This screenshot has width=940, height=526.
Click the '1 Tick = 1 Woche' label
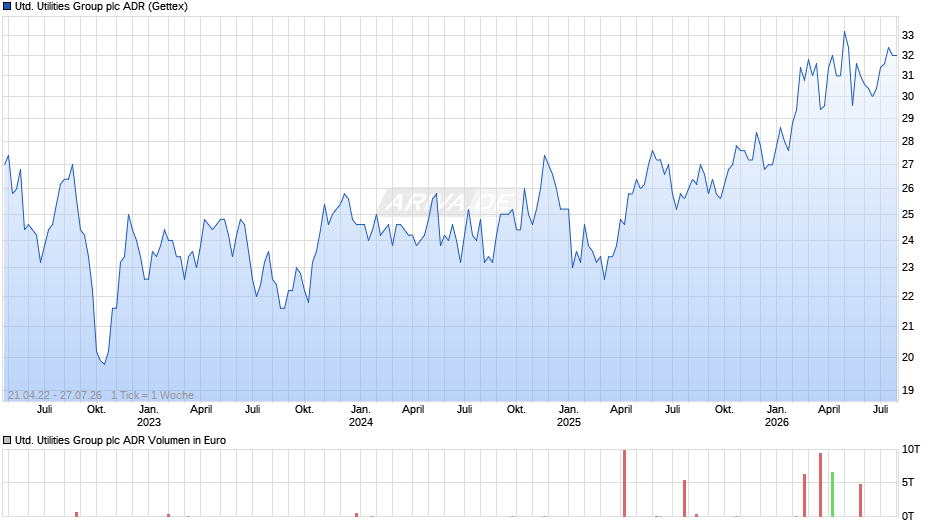(x=152, y=396)
